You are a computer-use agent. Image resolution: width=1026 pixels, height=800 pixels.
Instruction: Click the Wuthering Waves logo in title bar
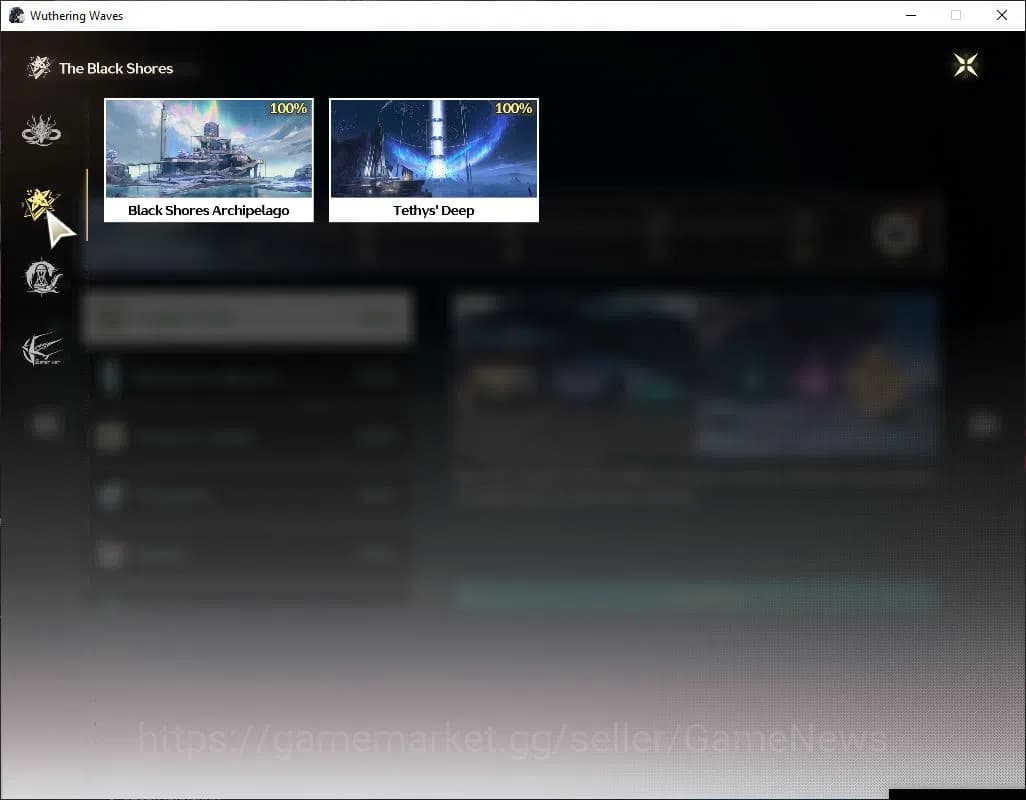[16, 15]
